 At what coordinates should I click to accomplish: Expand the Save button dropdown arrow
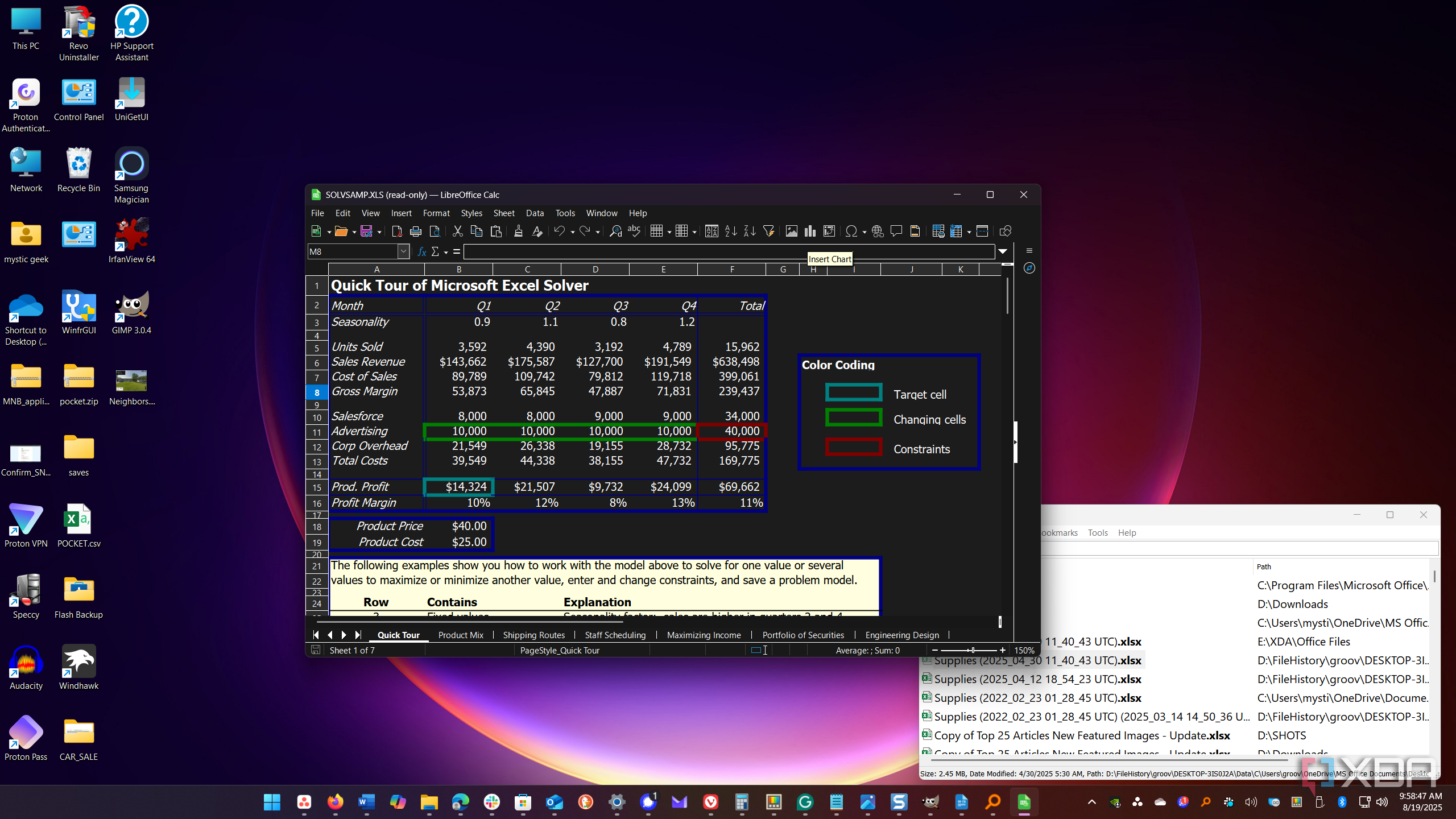coord(379,232)
